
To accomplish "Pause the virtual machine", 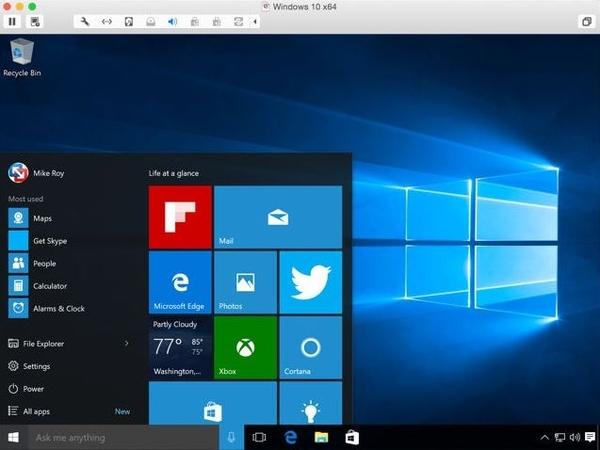I will [12, 21].
